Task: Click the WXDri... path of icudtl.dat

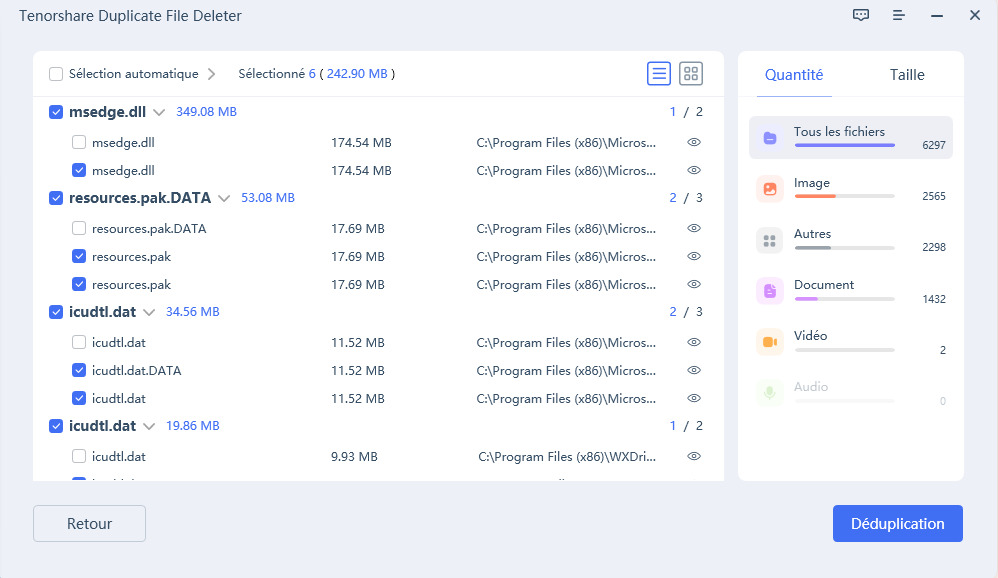Action: [x=566, y=456]
